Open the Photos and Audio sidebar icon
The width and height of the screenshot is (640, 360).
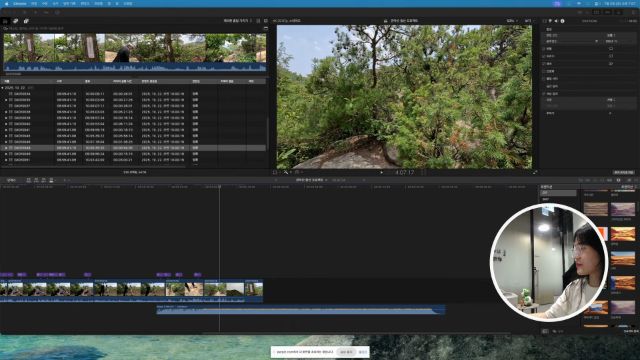click(16, 21)
